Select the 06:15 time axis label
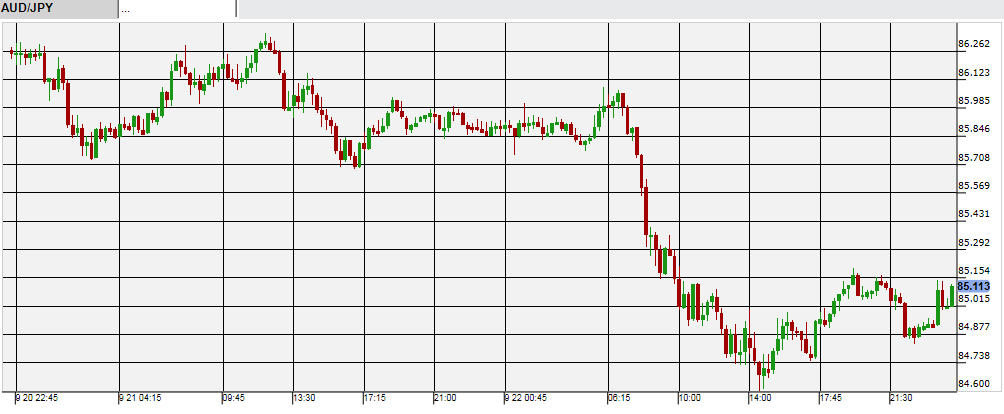Viewport: 1004px width, 414px height. point(619,398)
